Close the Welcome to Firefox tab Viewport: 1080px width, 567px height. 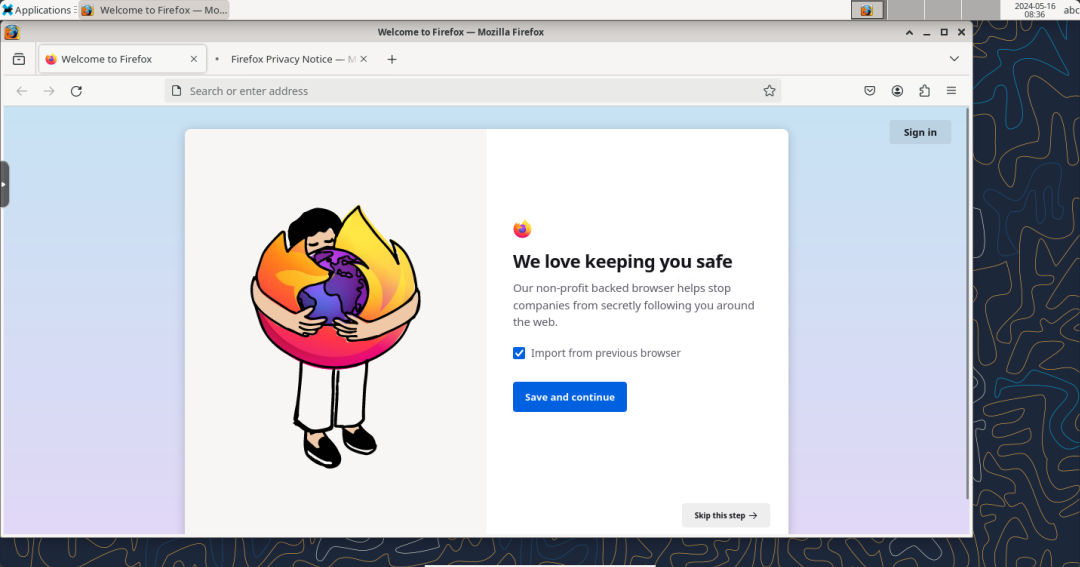click(x=194, y=59)
